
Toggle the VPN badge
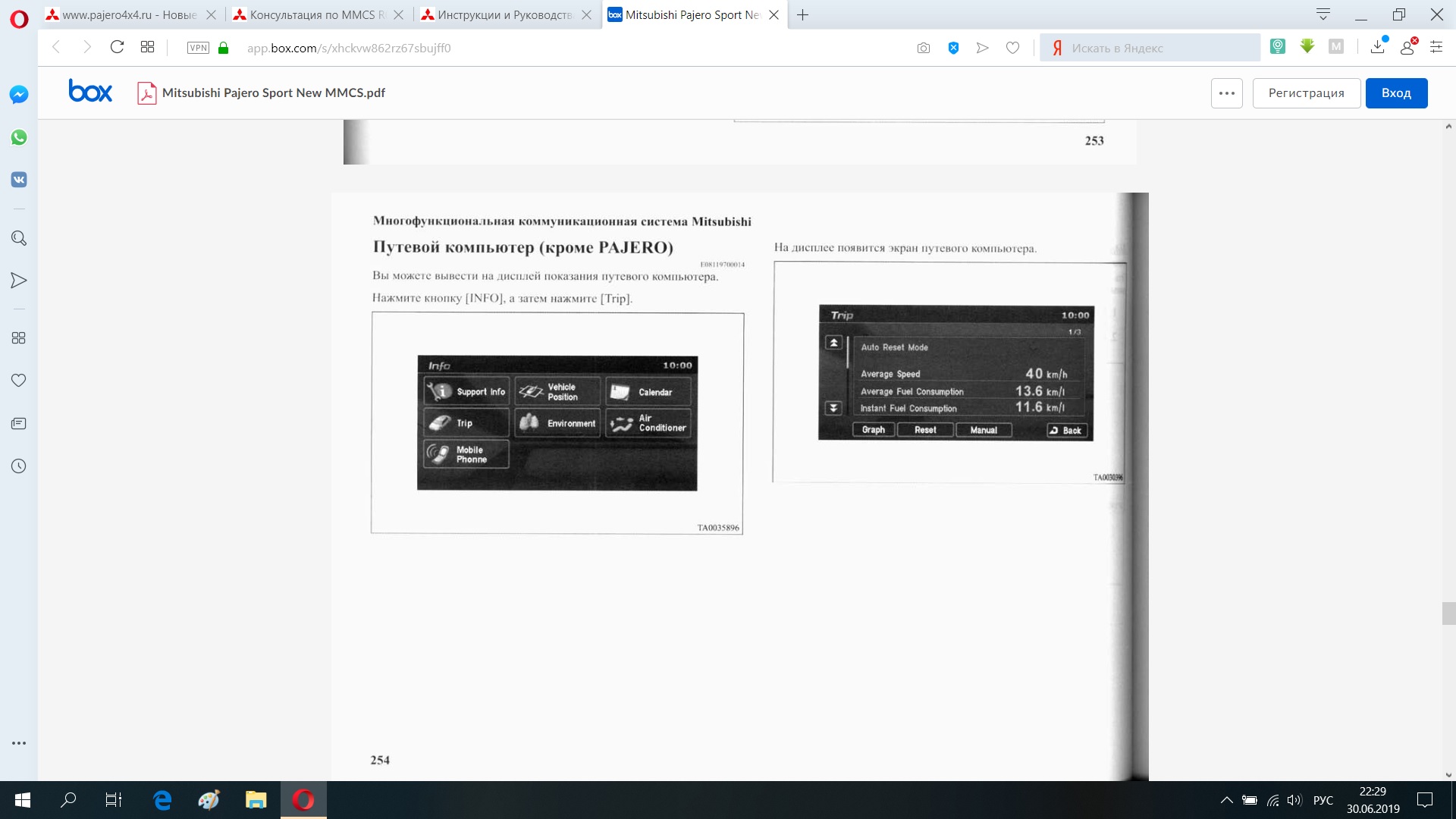click(x=198, y=48)
